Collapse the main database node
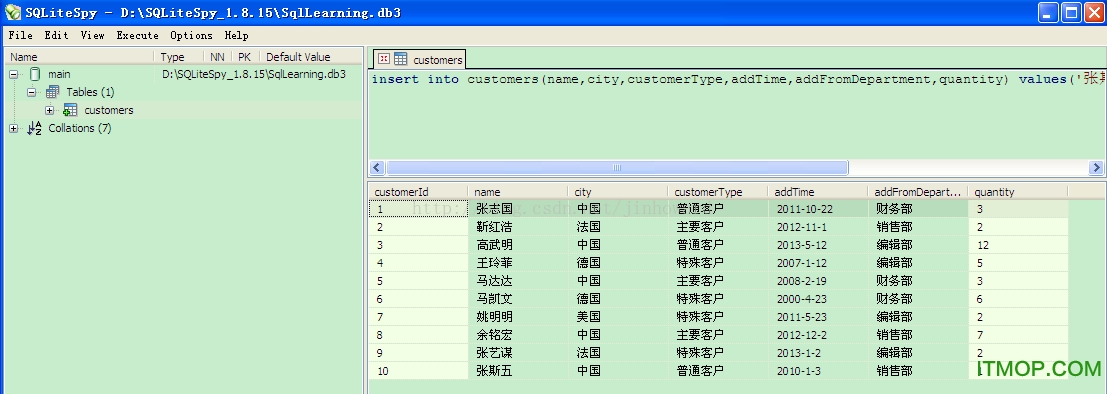 (x=13, y=74)
